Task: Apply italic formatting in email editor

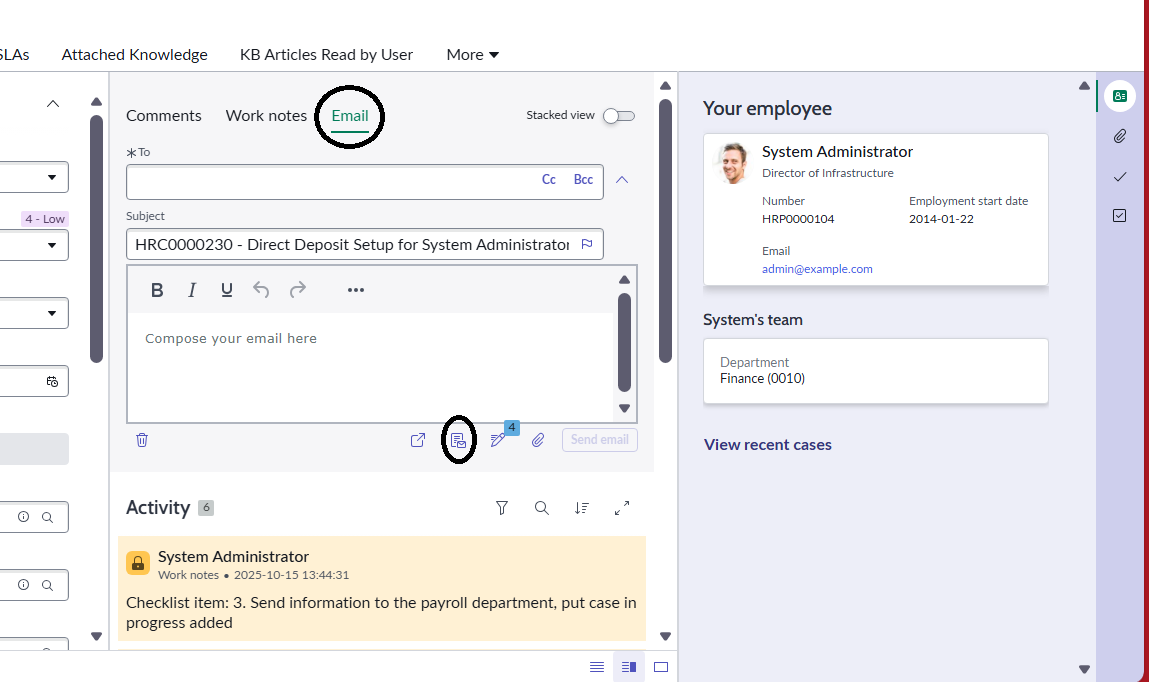Action: (192, 290)
